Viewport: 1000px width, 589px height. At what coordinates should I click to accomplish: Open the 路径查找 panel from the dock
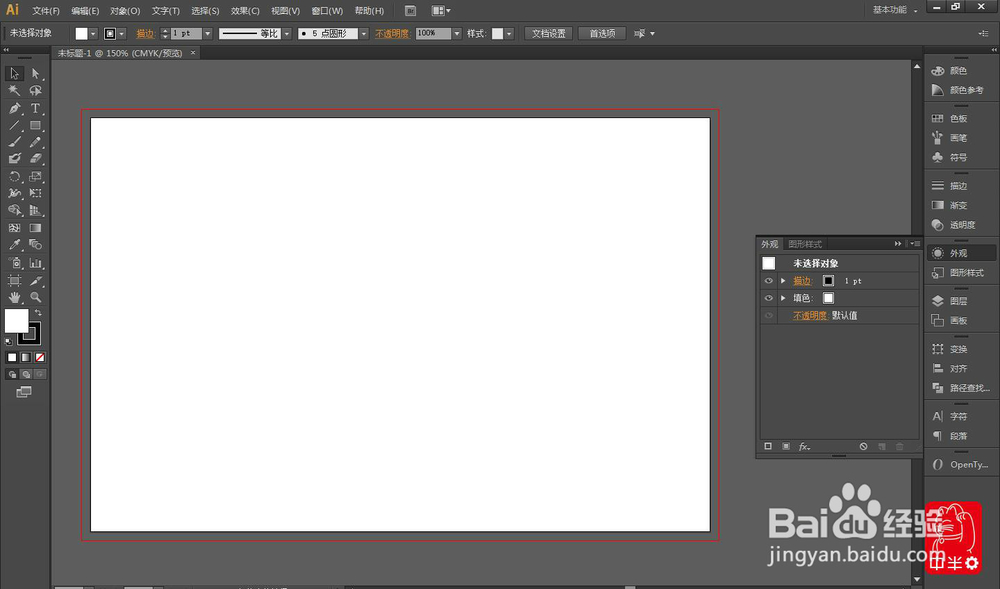960,388
